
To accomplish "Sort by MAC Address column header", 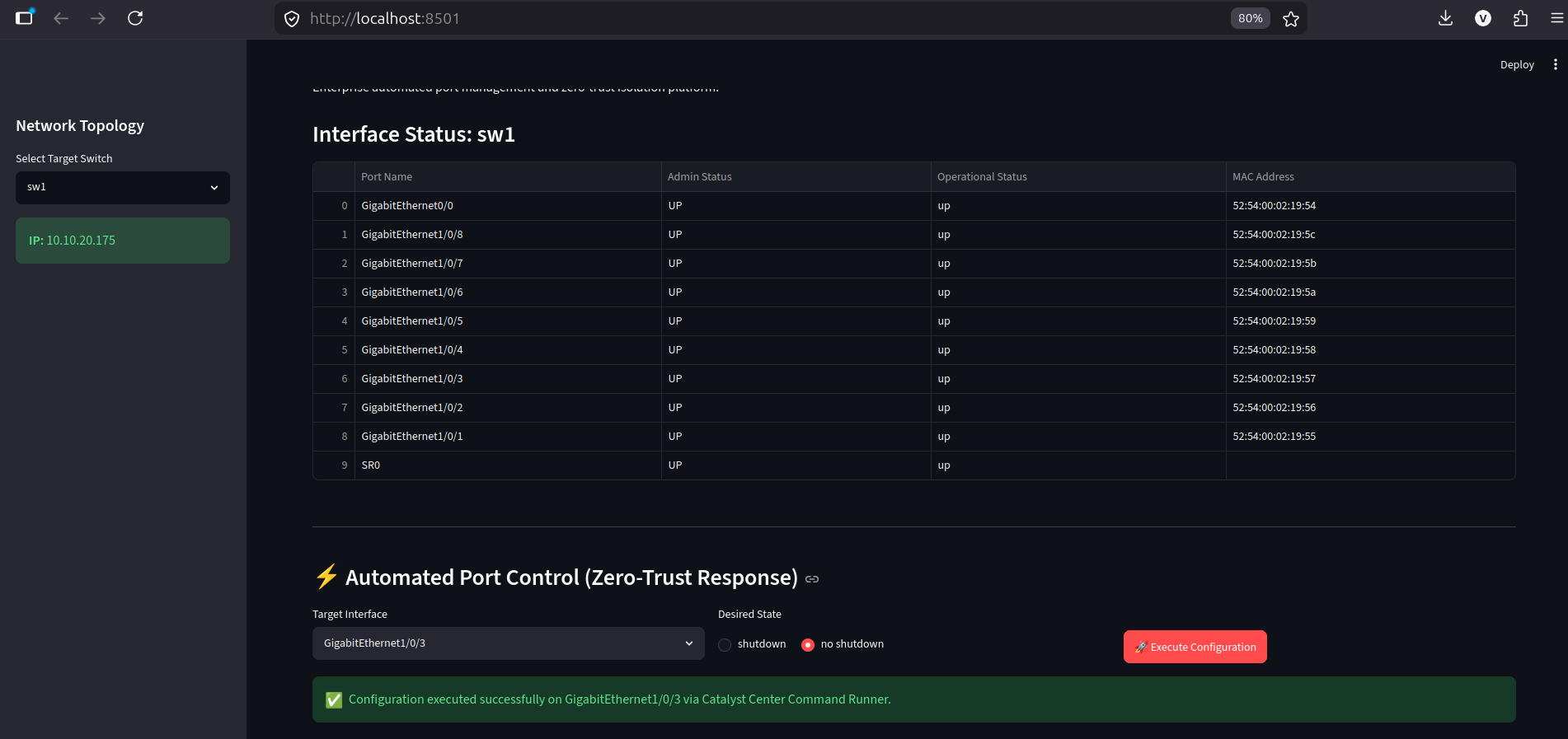I will click(x=1370, y=177).
